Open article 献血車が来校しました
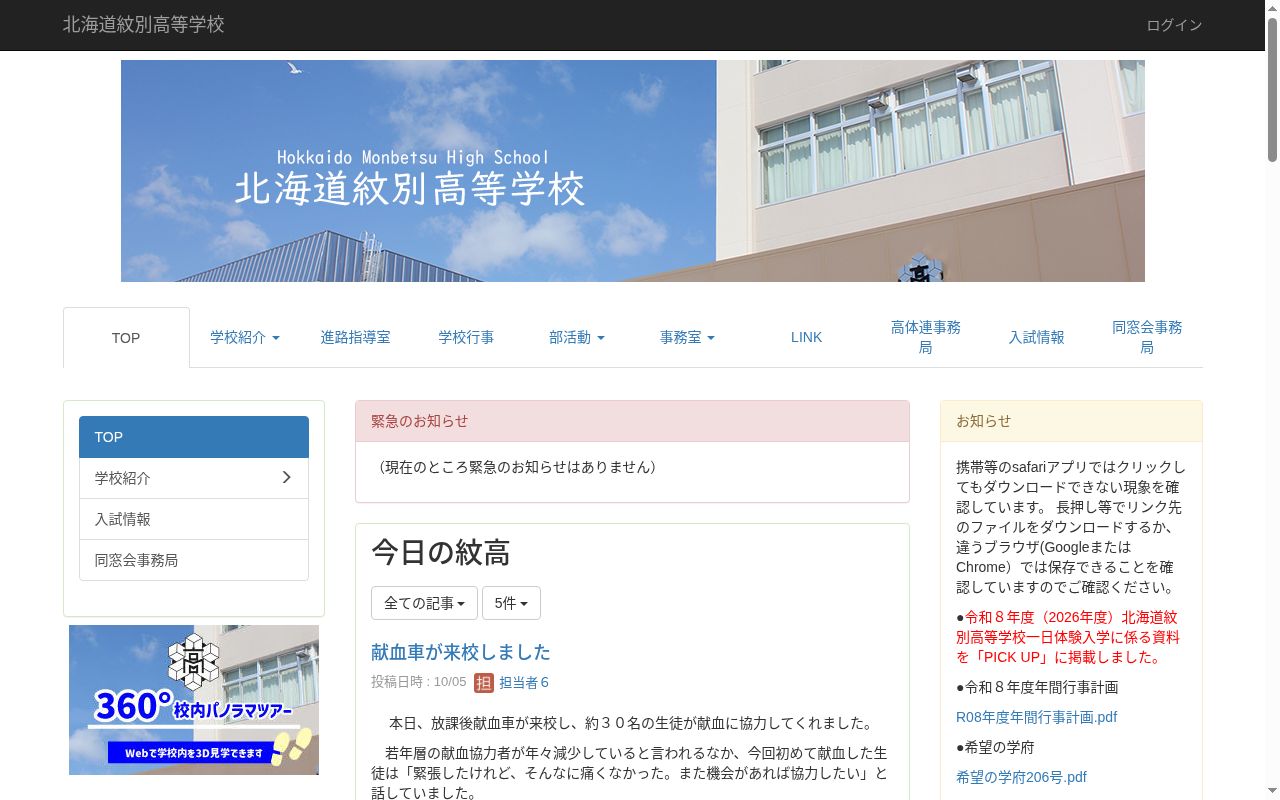The width and height of the screenshot is (1280, 800). click(461, 652)
